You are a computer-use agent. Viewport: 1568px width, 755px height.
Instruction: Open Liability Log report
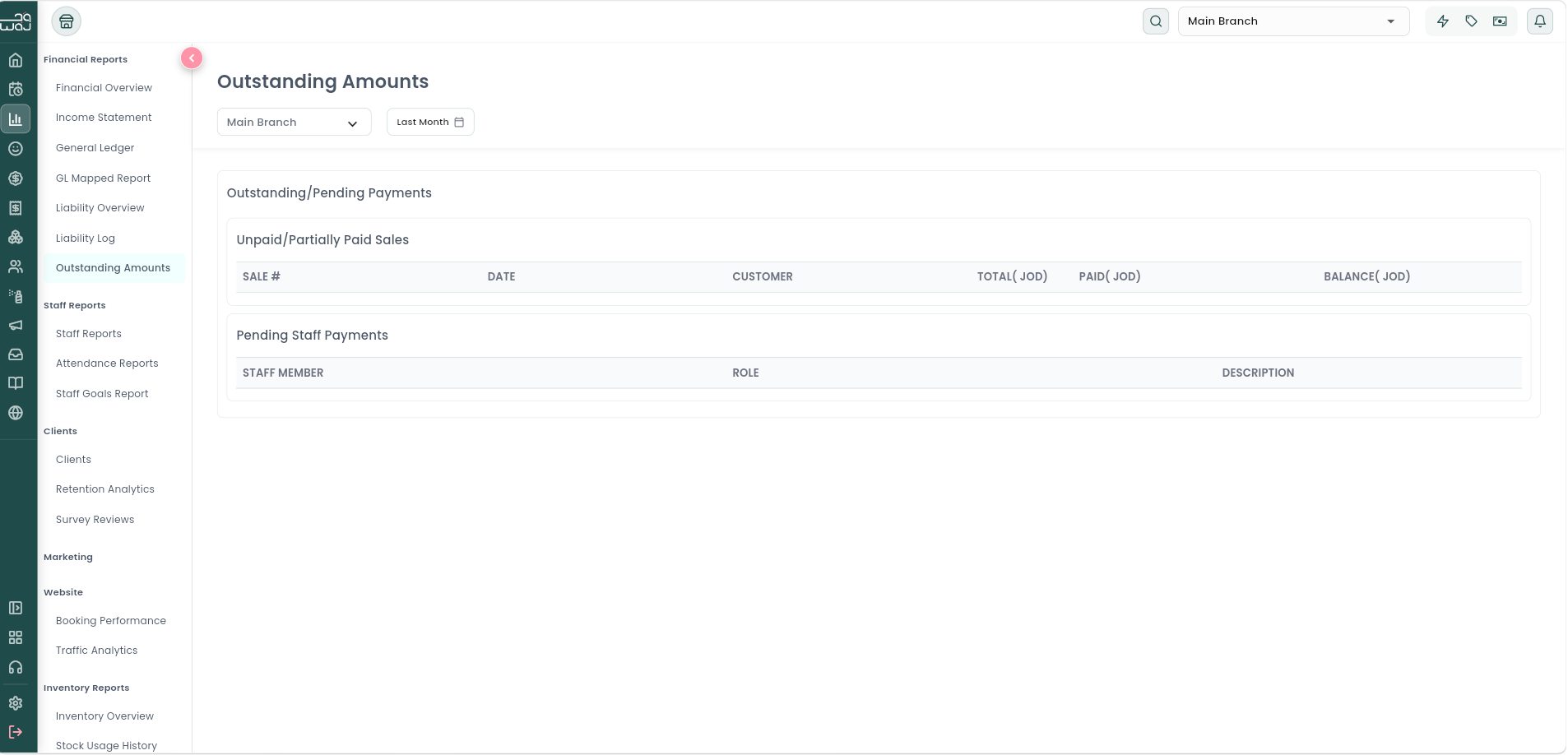[86, 239]
